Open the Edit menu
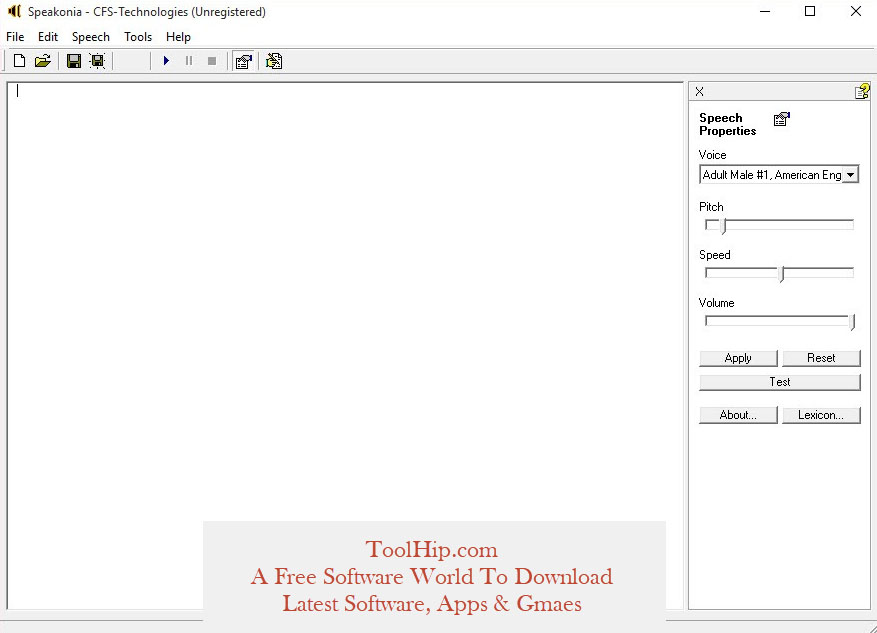Viewport: 877px width, 633px height. pyautogui.click(x=48, y=37)
